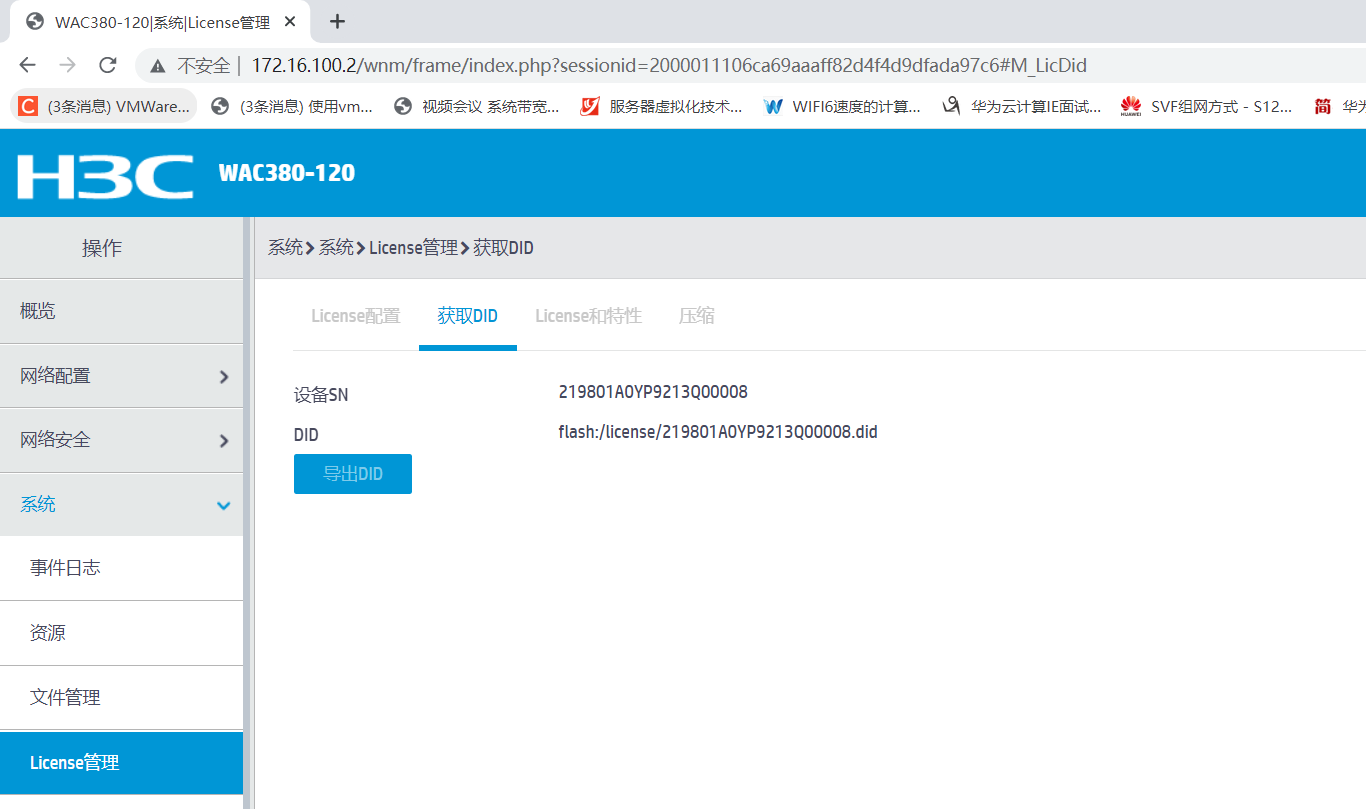Screen dimensions: 1366x809
Task: Open the 服务器虚拟化技术 bookmark
Action: [662, 106]
